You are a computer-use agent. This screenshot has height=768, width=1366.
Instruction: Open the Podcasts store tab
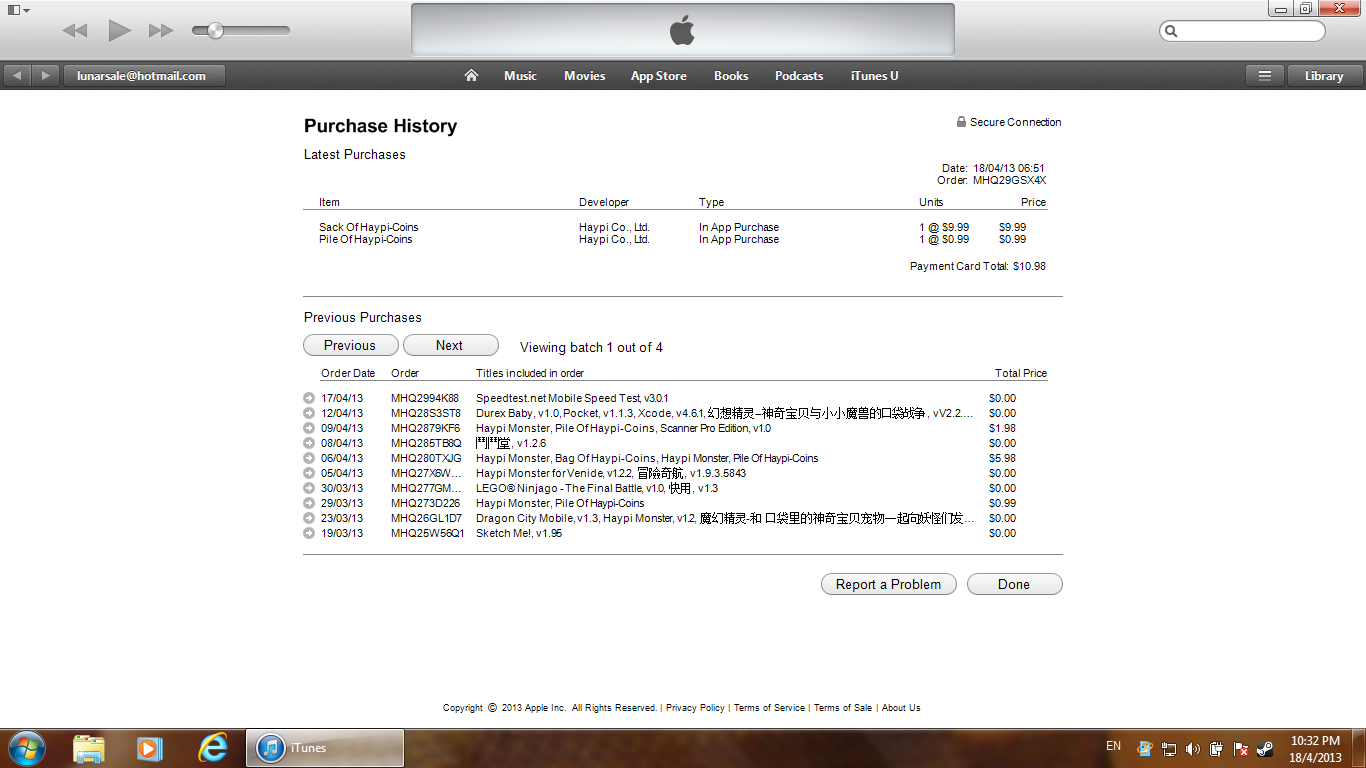(799, 76)
